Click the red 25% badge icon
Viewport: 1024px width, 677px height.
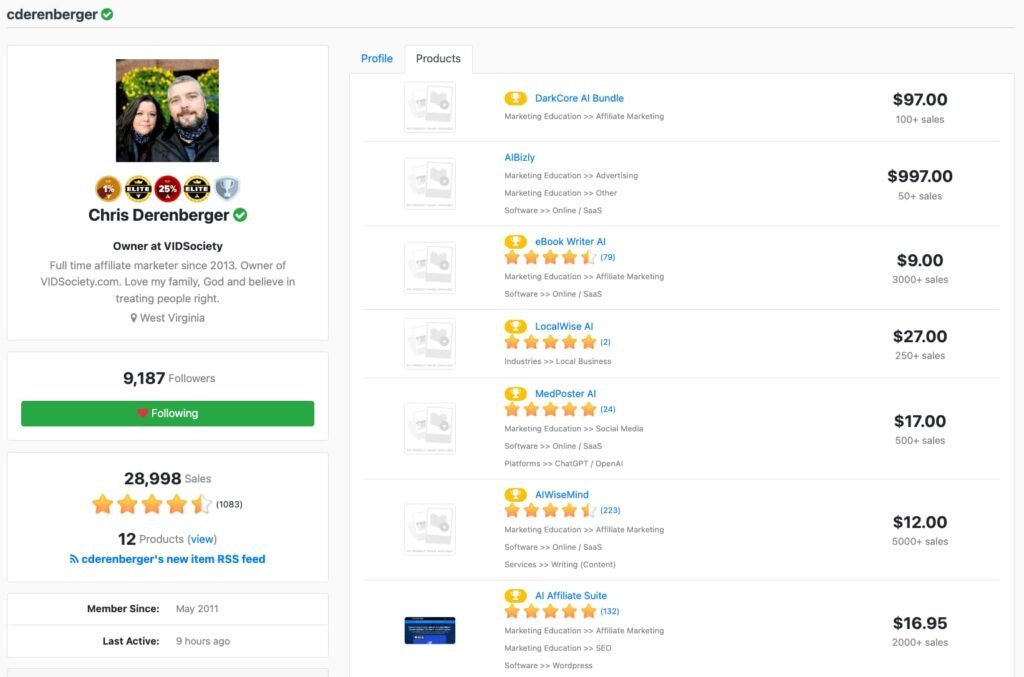pyautogui.click(x=167, y=189)
